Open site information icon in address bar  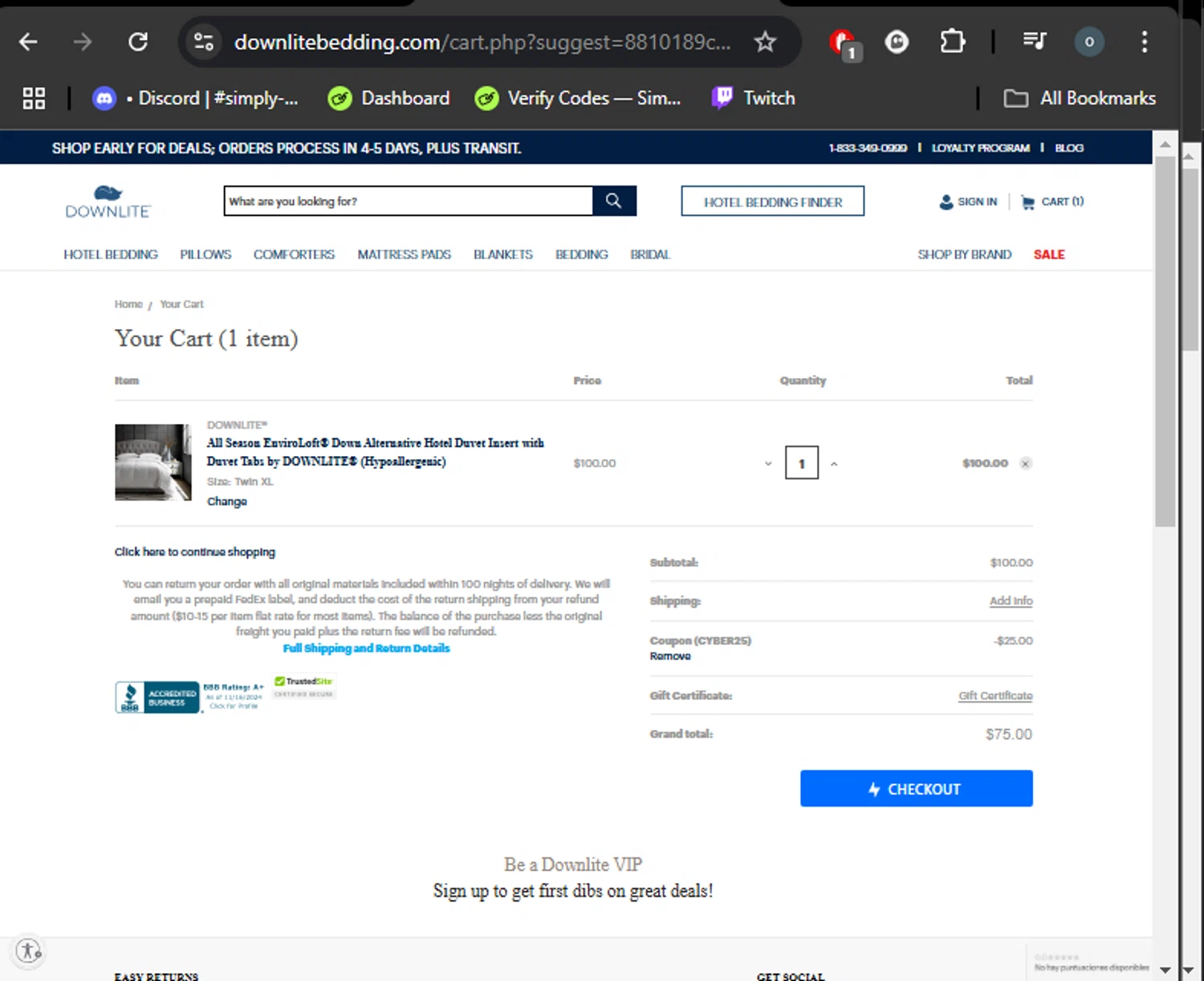(x=204, y=42)
